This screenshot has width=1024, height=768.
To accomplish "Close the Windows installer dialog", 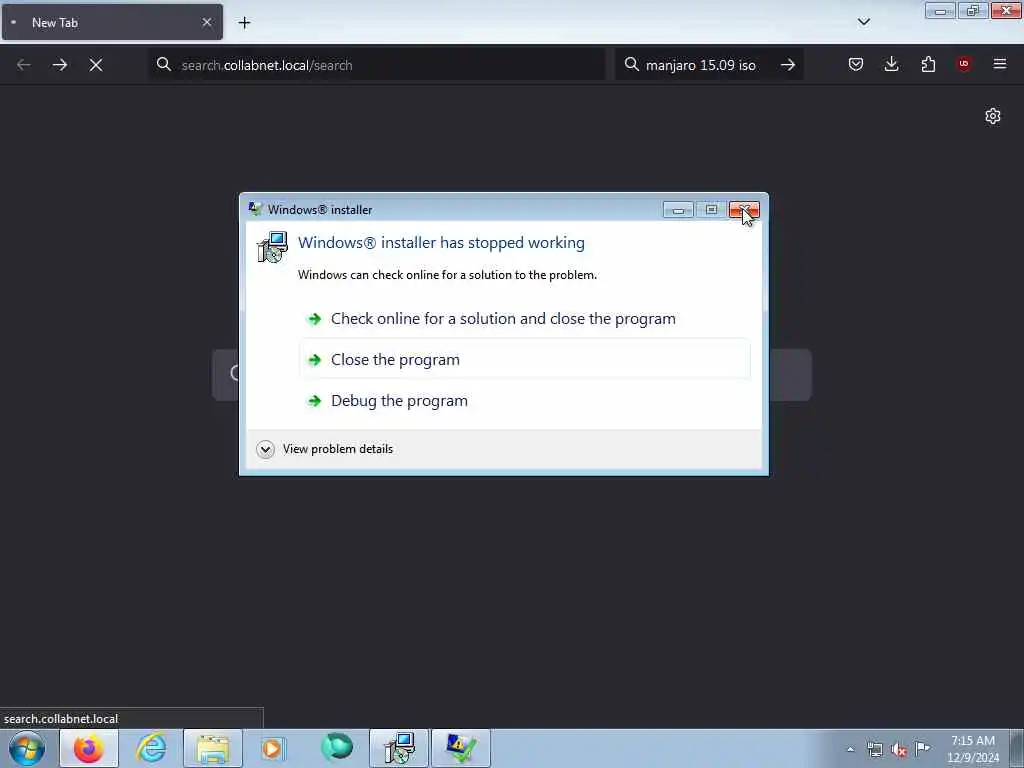I will point(744,210).
